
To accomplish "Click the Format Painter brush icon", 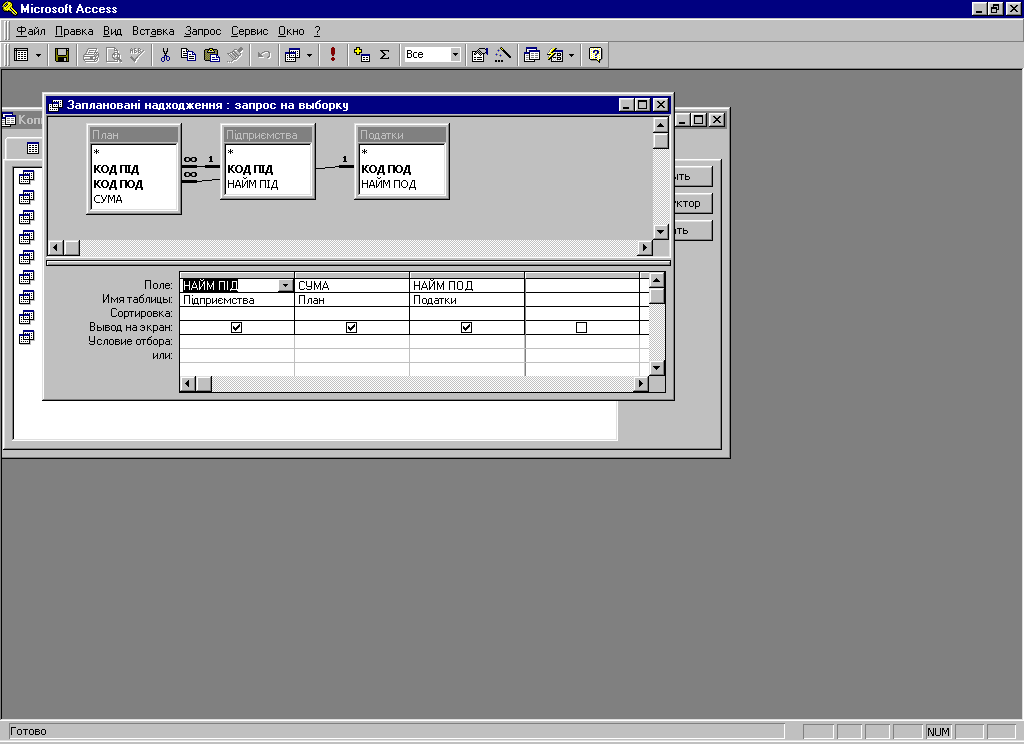I will (x=235, y=55).
